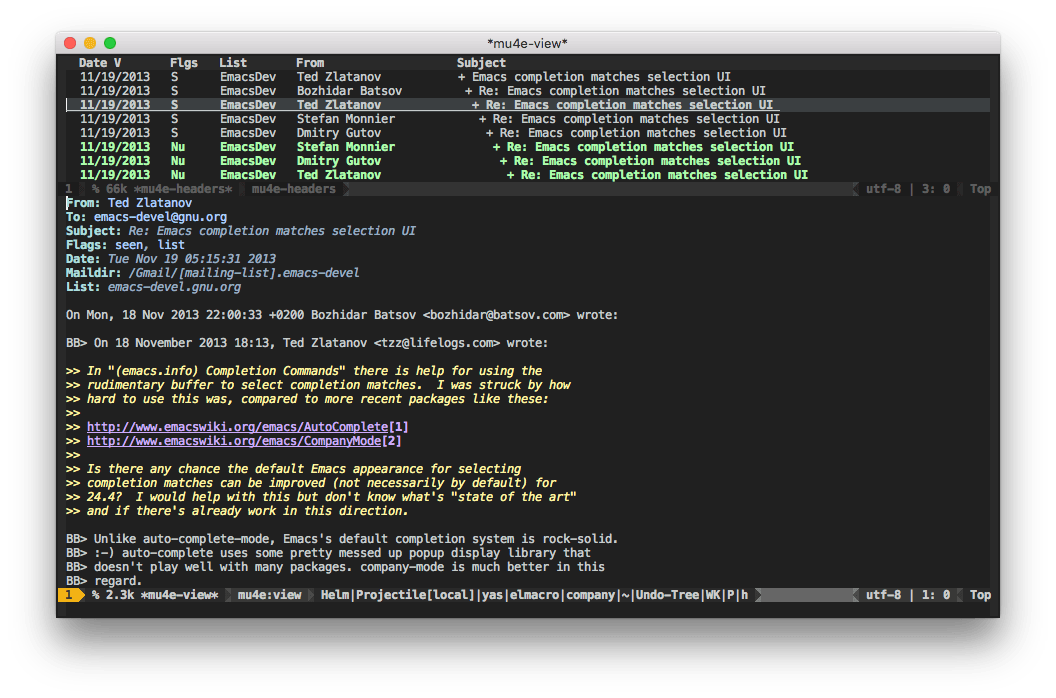This screenshot has height=698, width=1056.
Task: Click the Flgs column header
Action: [x=184, y=63]
